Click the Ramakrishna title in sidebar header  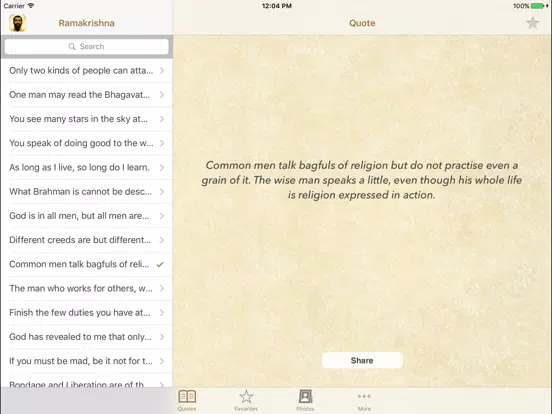coord(87,23)
